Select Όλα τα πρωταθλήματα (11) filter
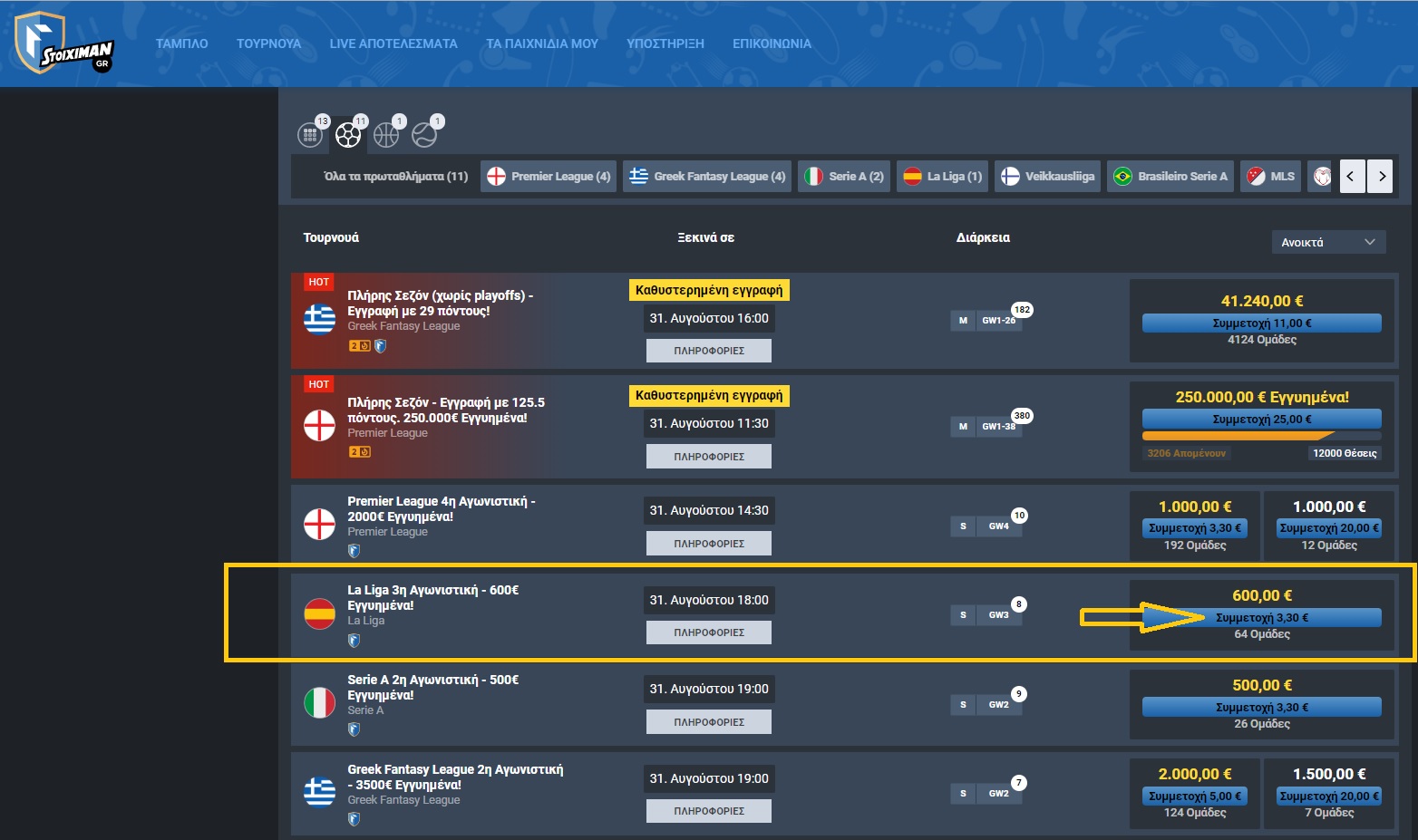This screenshot has height=840, width=1418. tap(395, 177)
